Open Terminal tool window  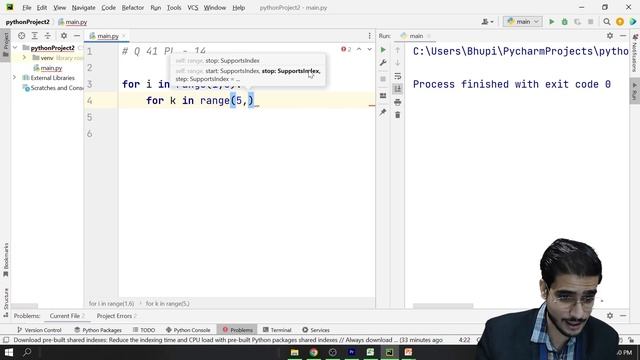click(x=277, y=330)
